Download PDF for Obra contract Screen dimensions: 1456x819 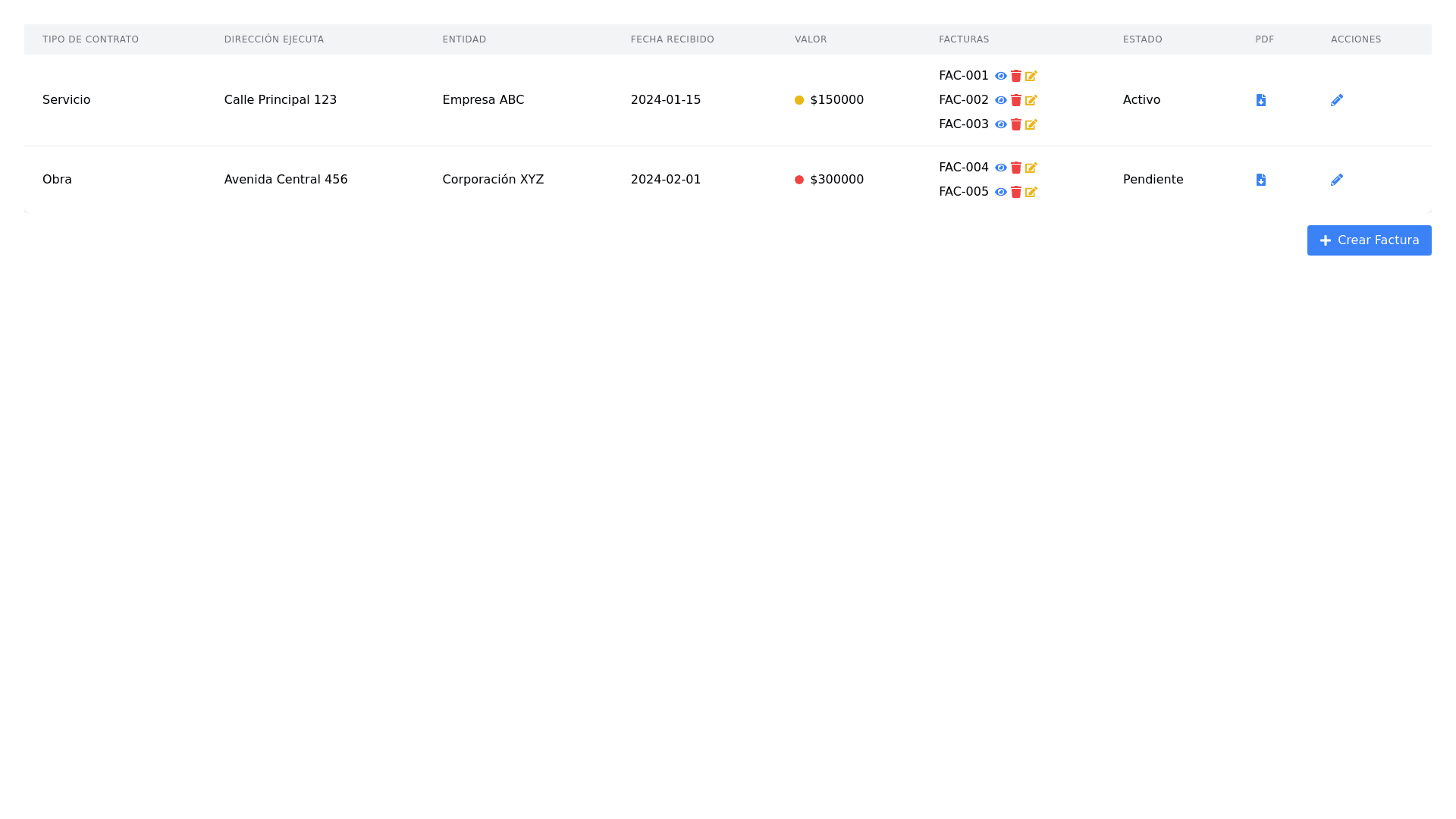[1261, 180]
